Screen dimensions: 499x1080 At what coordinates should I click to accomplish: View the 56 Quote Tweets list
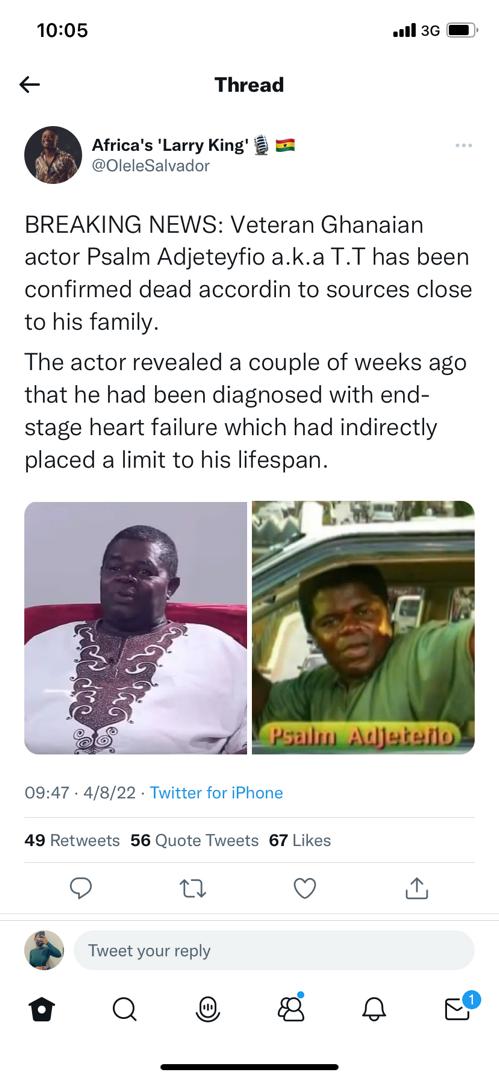coord(194,840)
